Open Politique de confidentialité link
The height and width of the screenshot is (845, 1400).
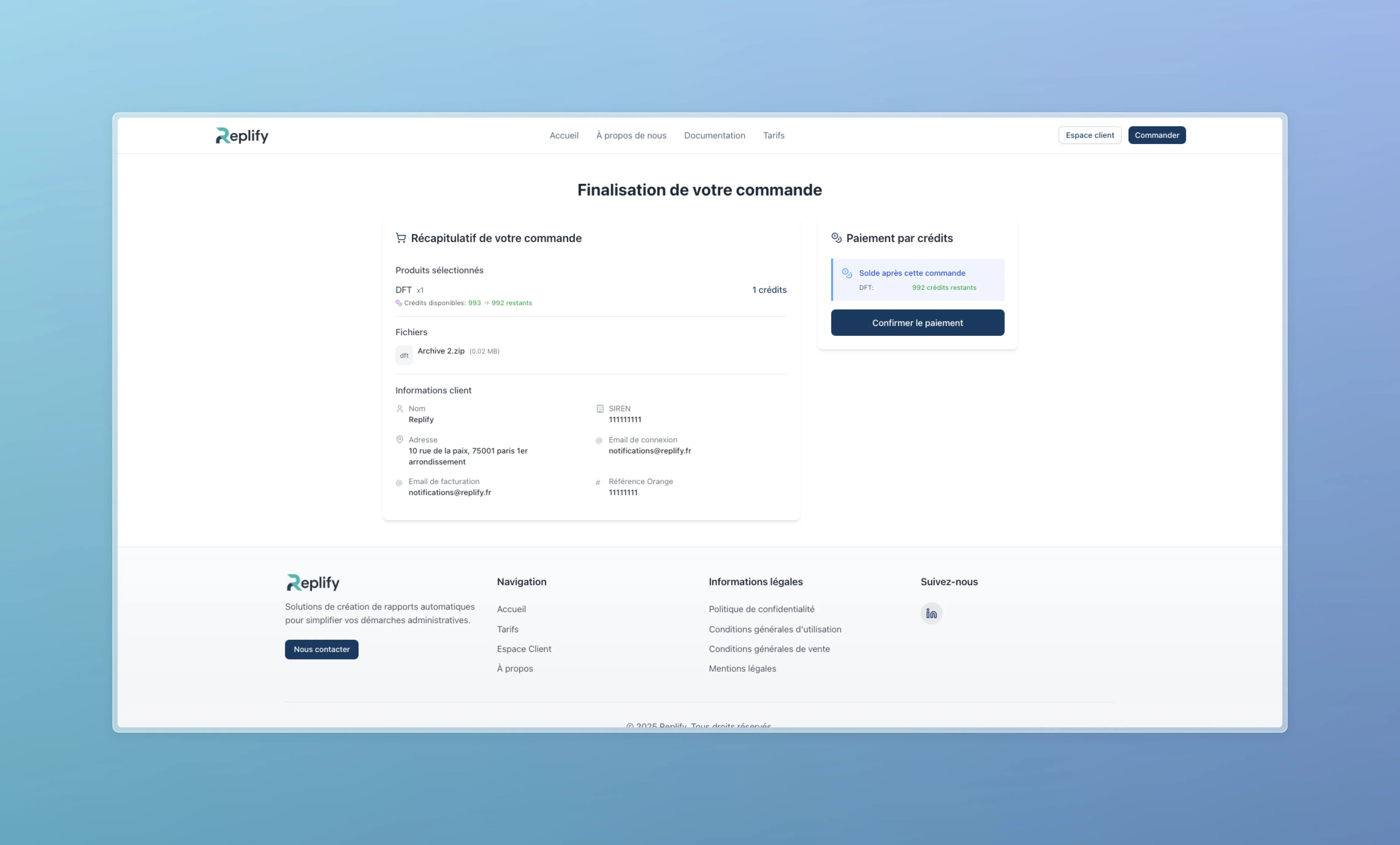pos(761,609)
